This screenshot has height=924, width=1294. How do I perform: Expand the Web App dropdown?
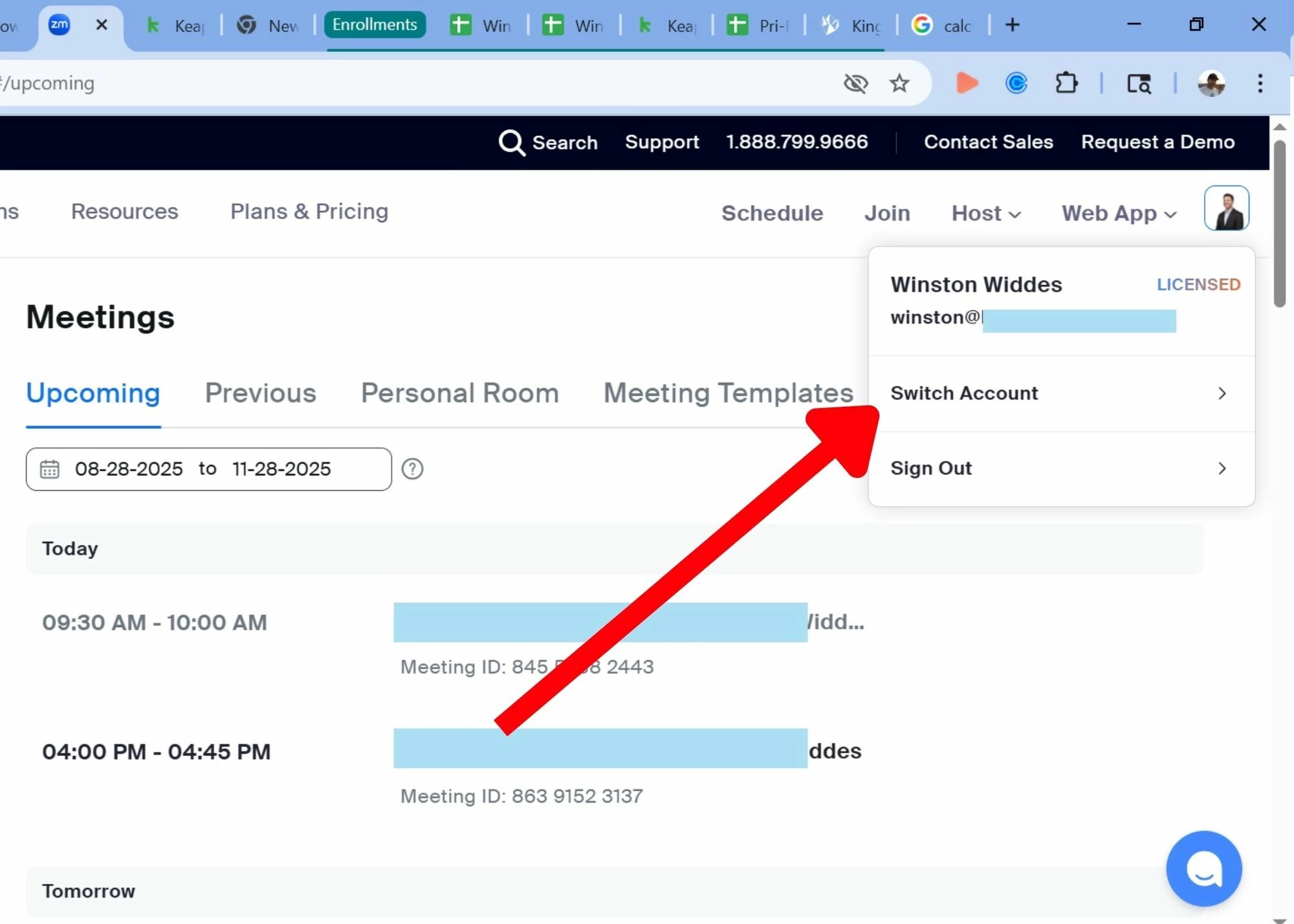coord(1119,213)
